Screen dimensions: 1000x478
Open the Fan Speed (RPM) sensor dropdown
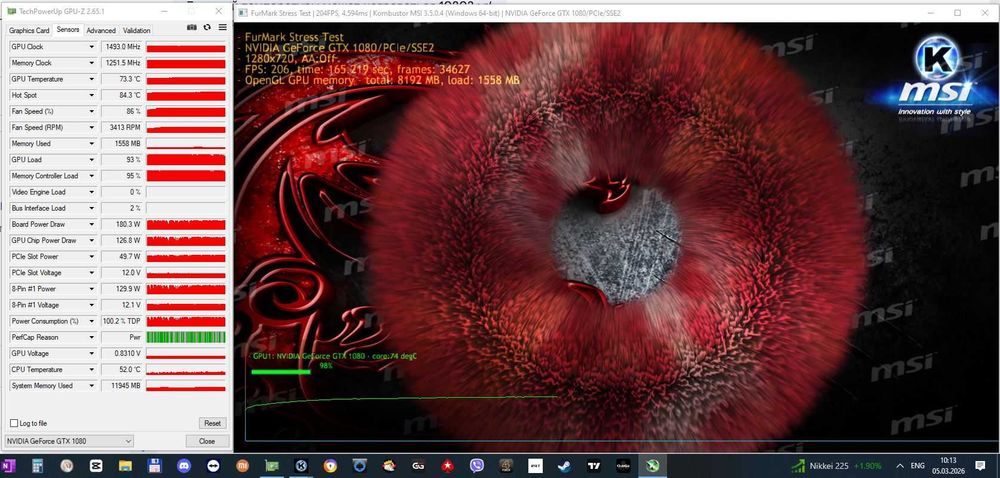click(x=92, y=127)
